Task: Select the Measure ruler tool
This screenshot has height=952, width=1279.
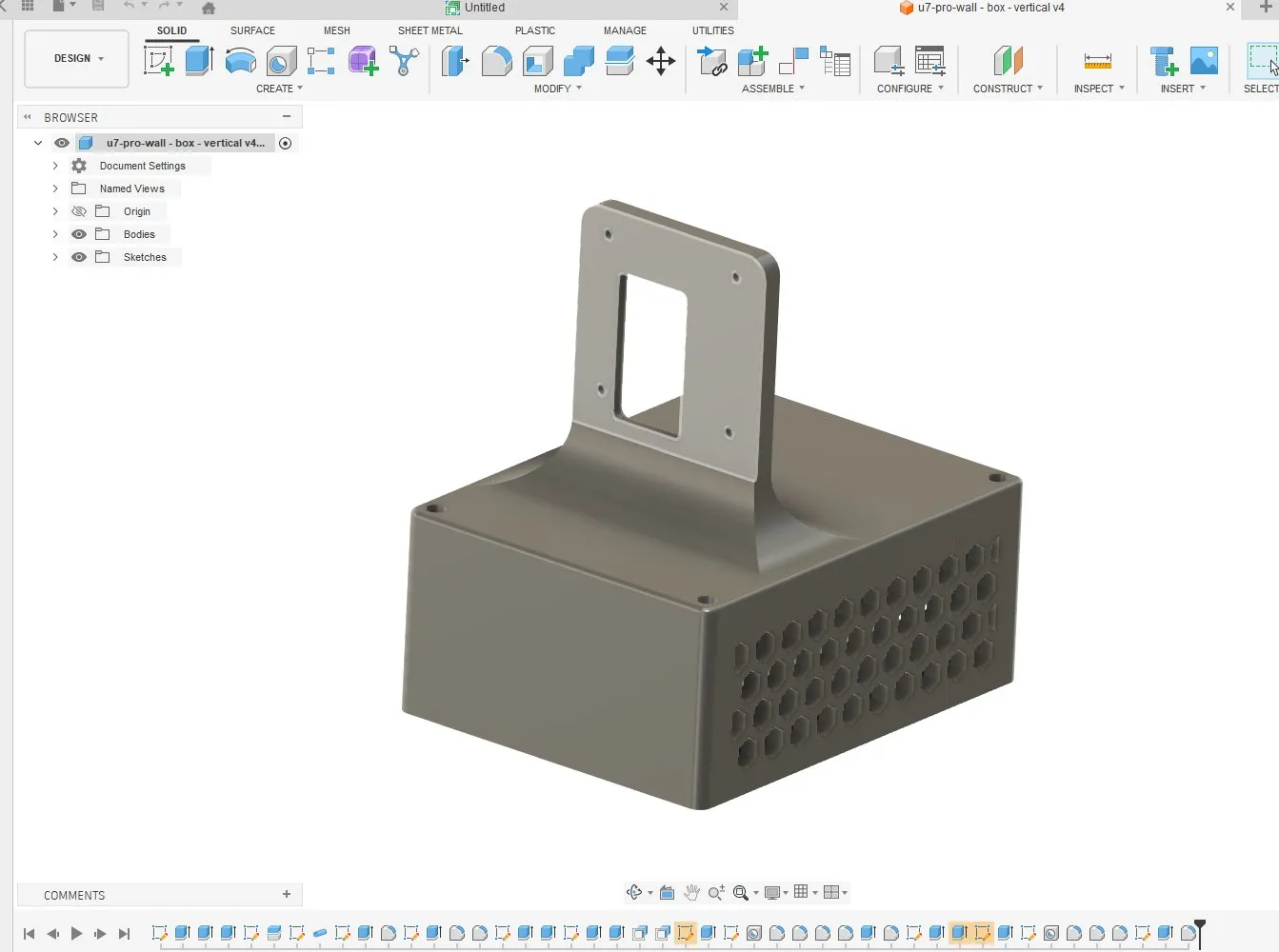Action: tap(1097, 61)
